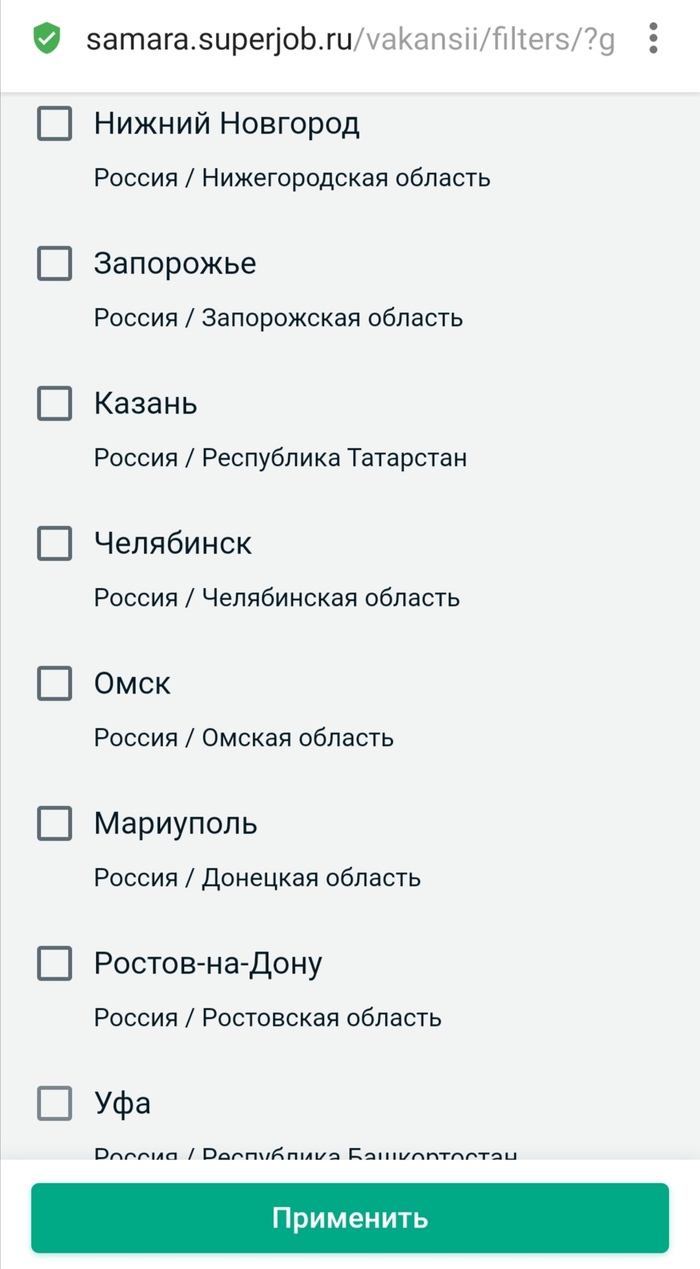Tick the Омск checkbox
The width and height of the screenshot is (700, 1269).
click(x=54, y=684)
